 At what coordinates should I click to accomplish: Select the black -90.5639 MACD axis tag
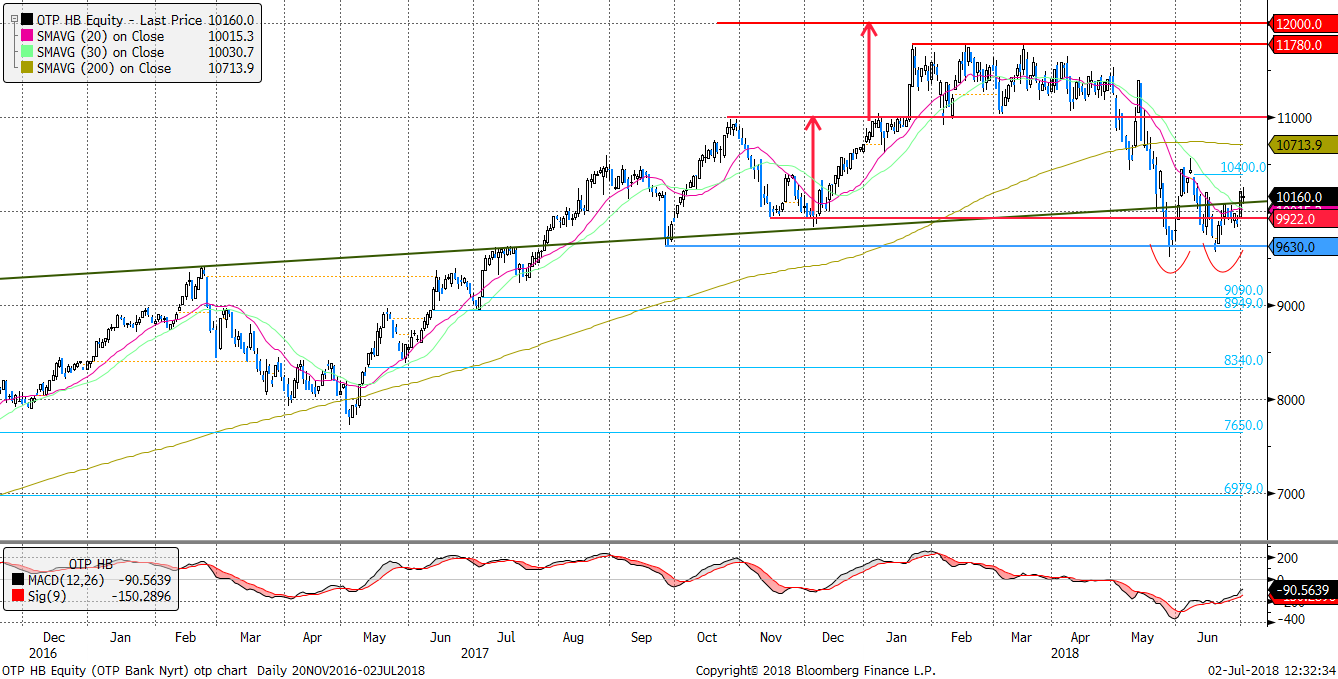[x=1301, y=590]
